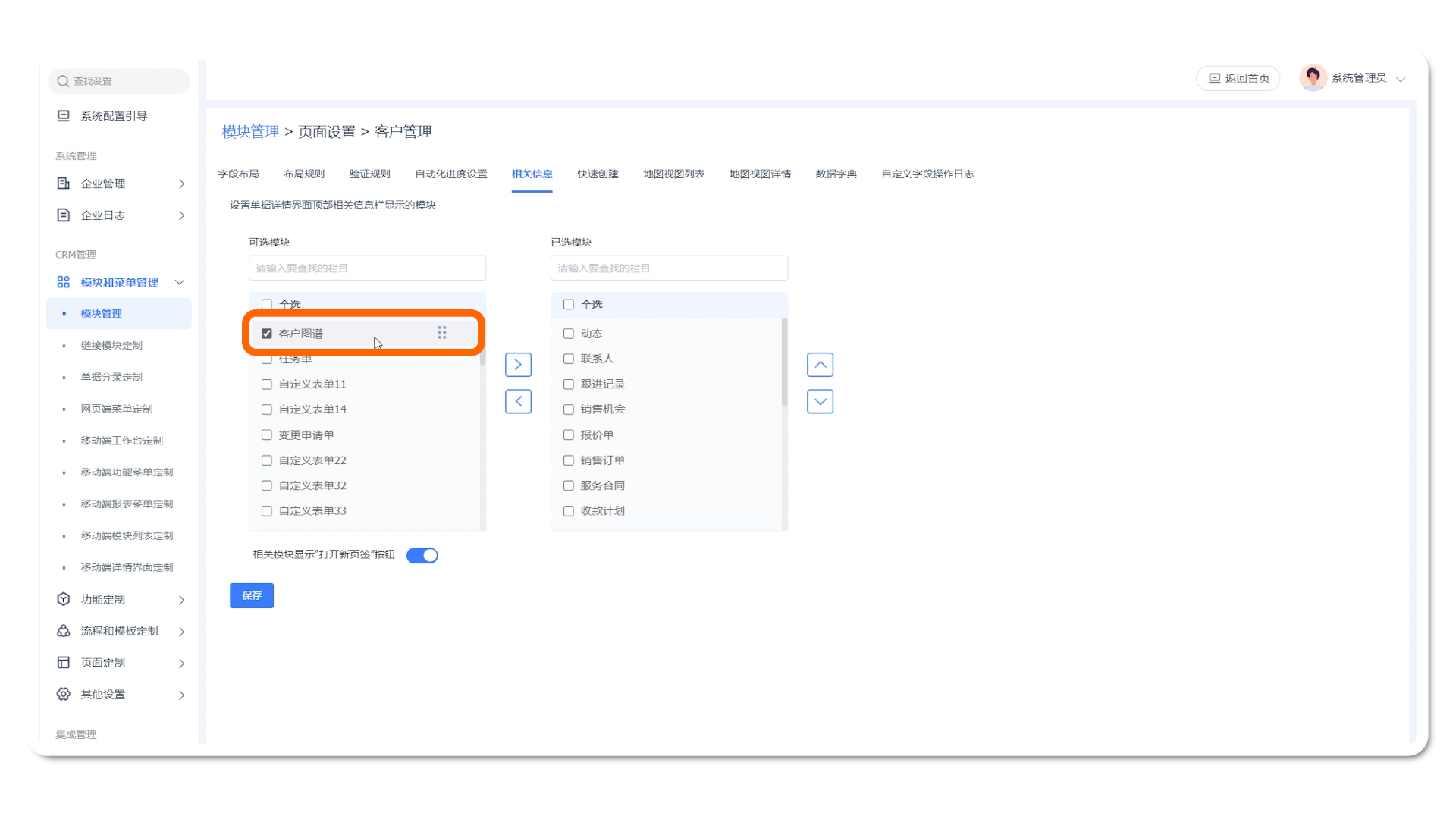This screenshot has width=1456, height=819.
Task: Click the drag handle on 客户图谱 row
Action: click(x=442, y=333)
